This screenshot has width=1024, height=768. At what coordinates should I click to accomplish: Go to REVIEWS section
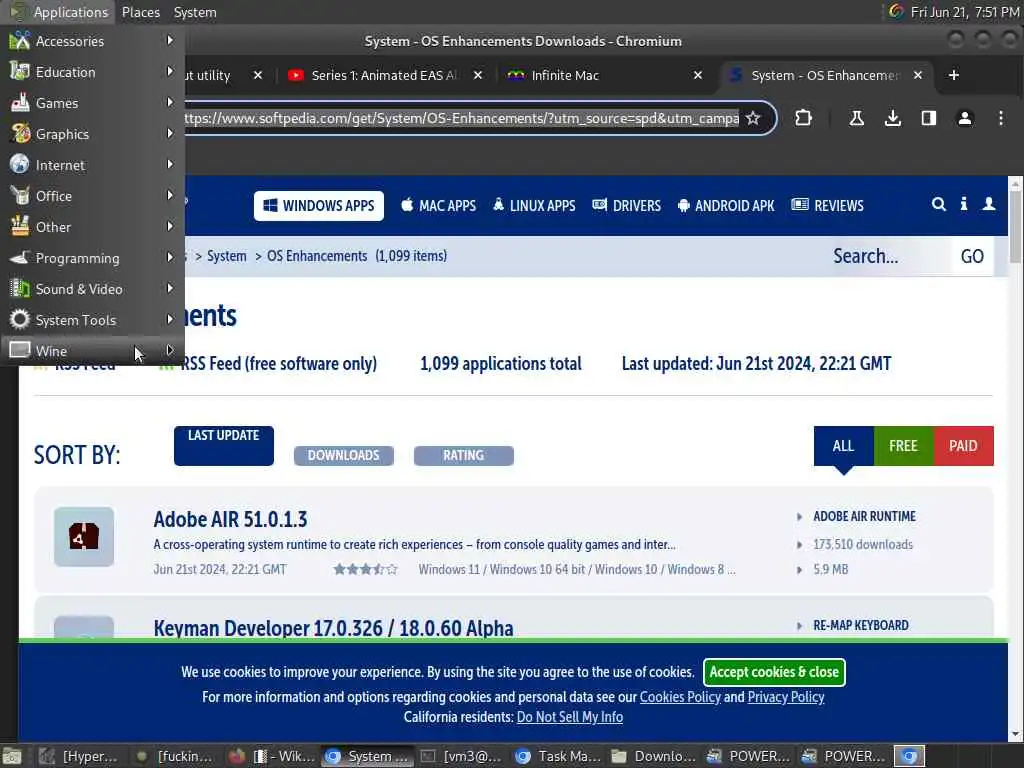[827, 206]
